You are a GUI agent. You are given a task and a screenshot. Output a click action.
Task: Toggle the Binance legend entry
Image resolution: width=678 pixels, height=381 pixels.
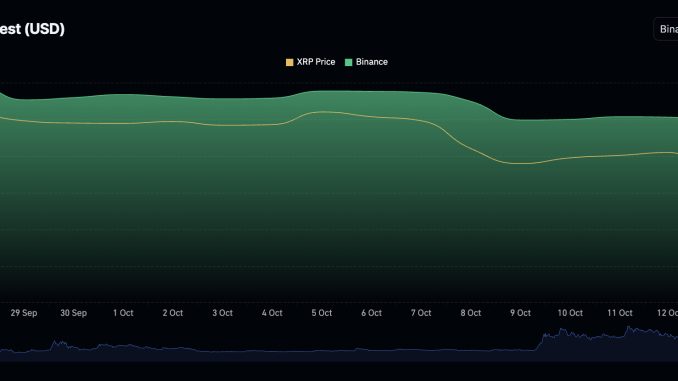click(366, 62)
